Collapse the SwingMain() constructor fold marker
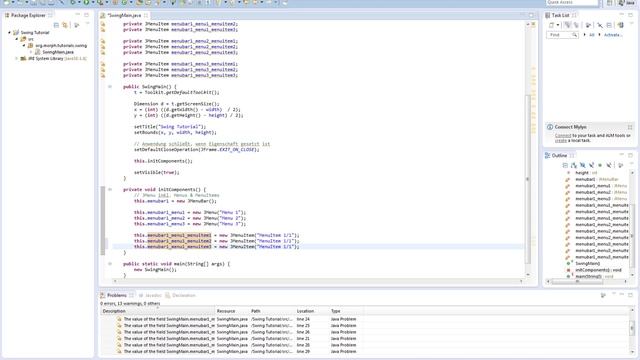Image resolution: width=640 pixels, height=360 pixels. coord(110,87)
